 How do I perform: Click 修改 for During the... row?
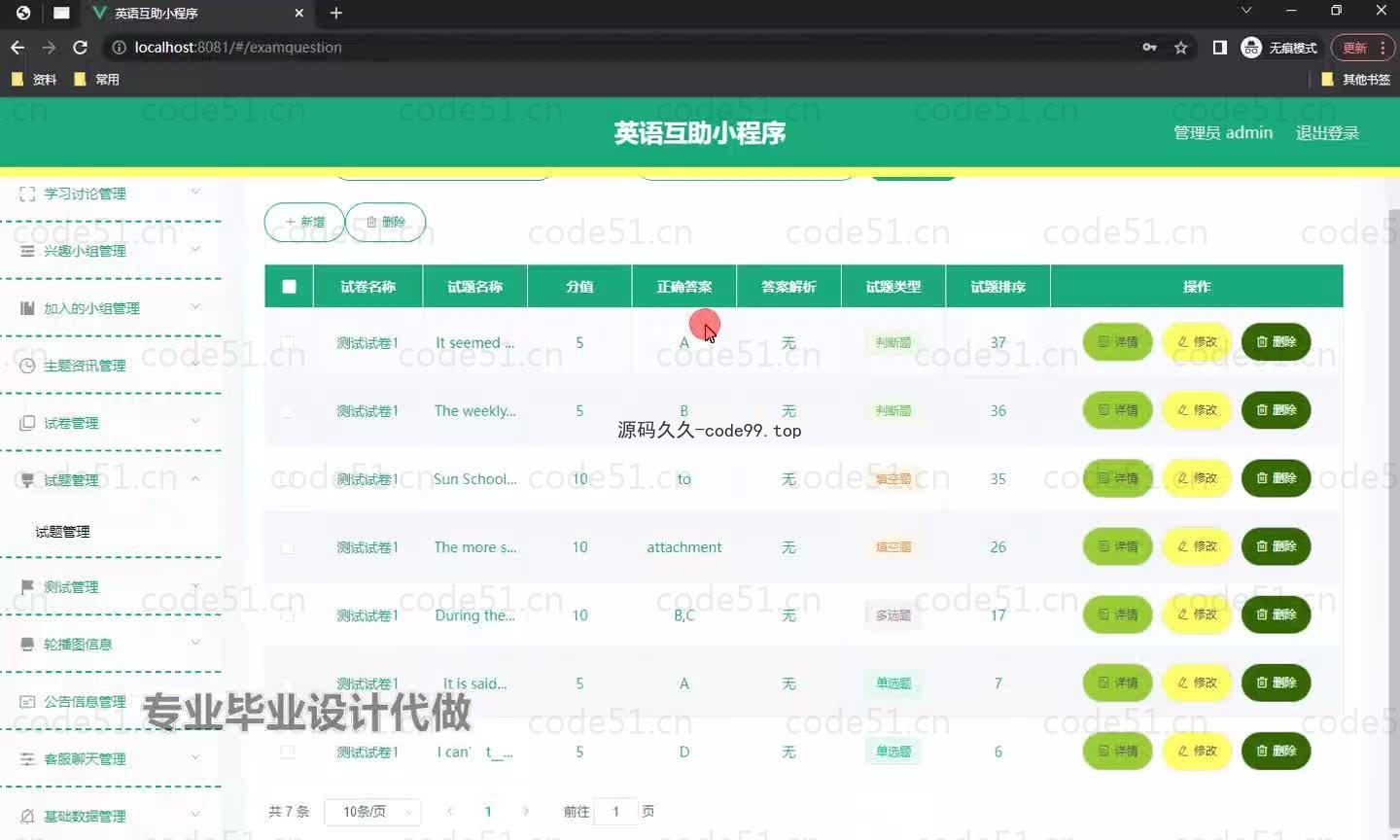(1198, 614)
